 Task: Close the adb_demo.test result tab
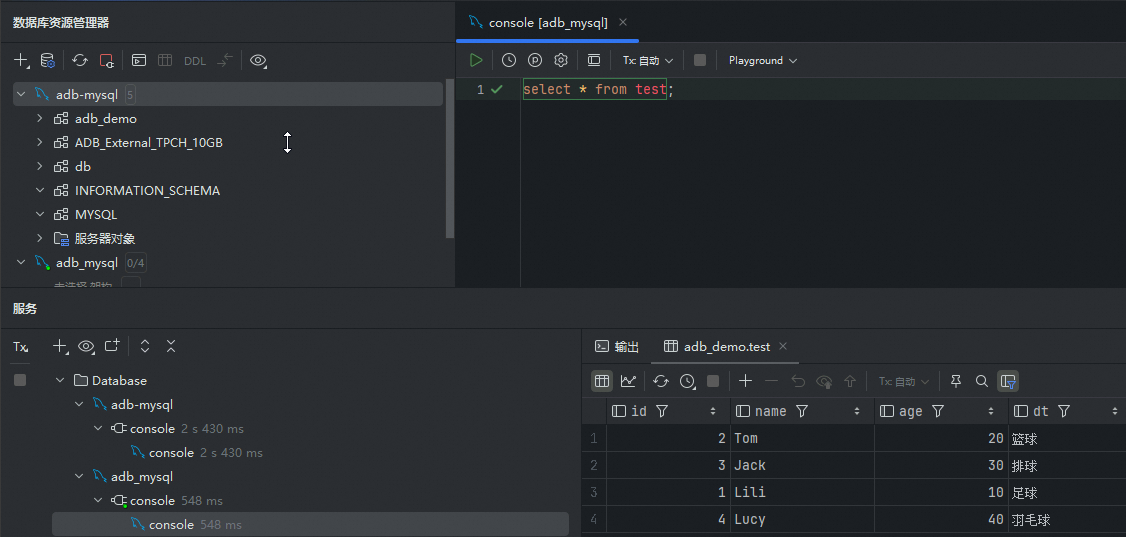(x=783, y=347)
